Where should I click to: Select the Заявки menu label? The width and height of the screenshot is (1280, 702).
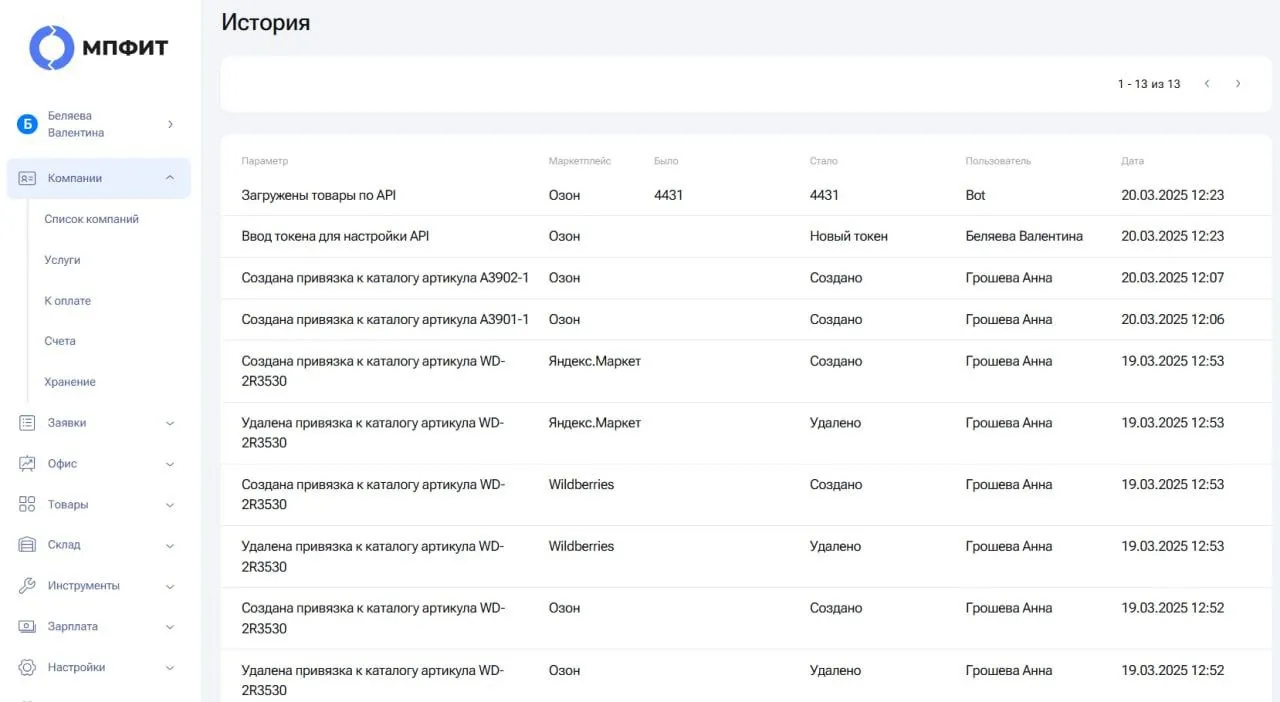67,423
